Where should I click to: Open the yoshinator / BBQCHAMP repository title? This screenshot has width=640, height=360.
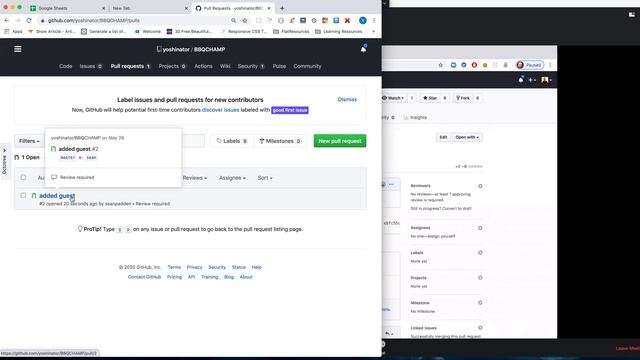pos(191,49)
